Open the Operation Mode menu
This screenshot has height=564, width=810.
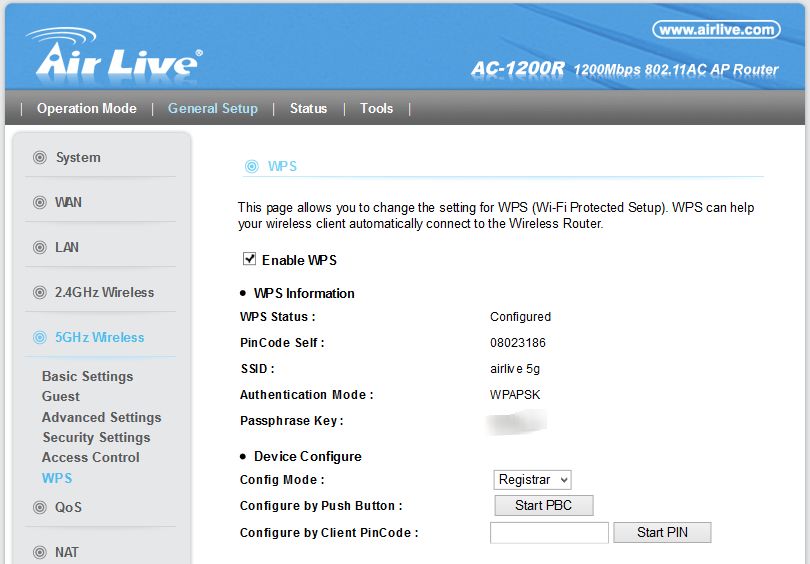click(87, 108)
